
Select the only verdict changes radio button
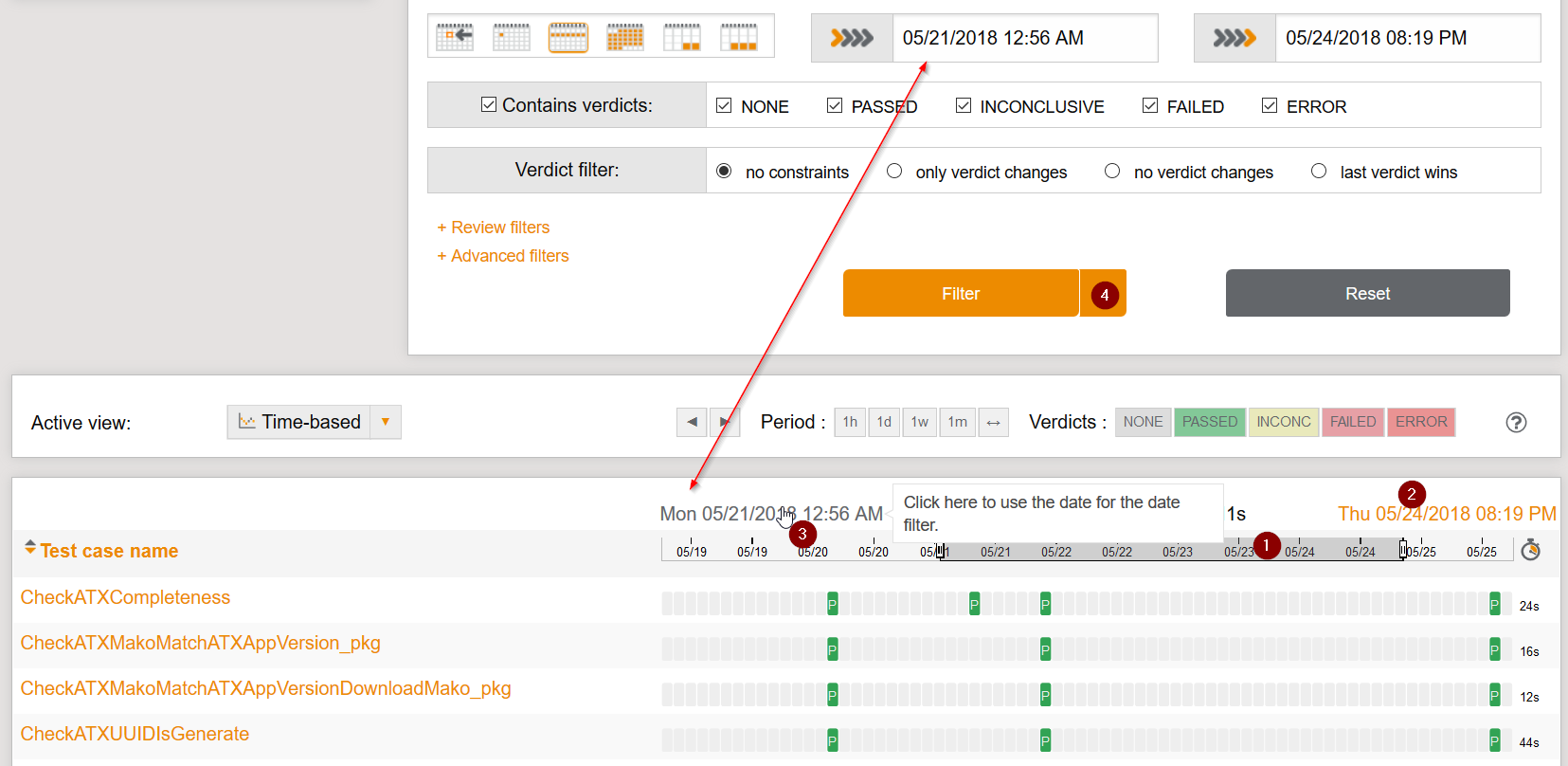click(894, 172)
